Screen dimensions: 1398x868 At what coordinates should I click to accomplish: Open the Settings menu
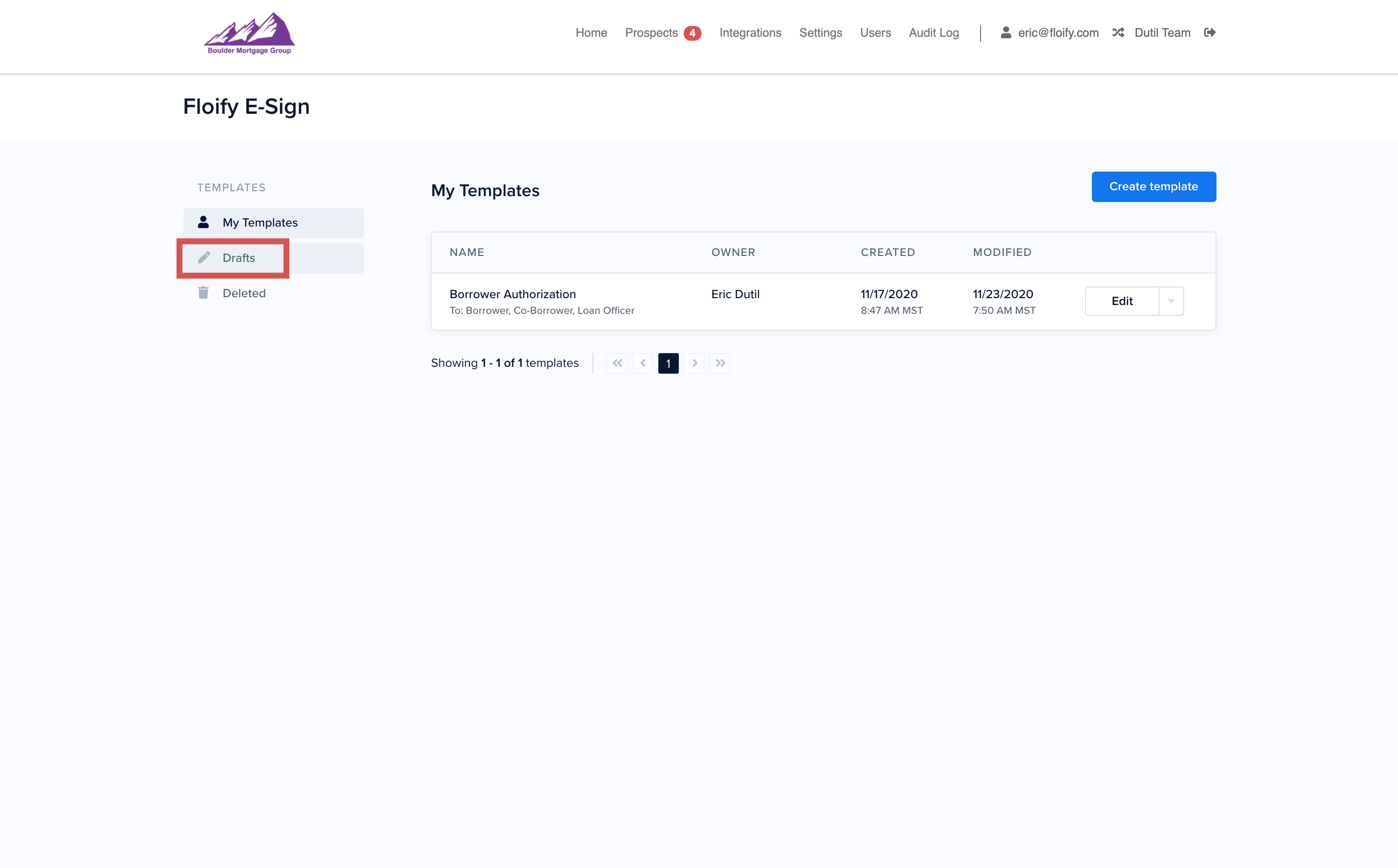(821, 33)
